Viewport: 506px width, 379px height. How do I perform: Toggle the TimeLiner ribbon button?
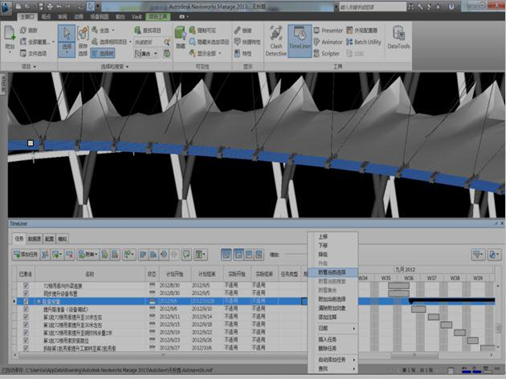click(x=300, y=41)
